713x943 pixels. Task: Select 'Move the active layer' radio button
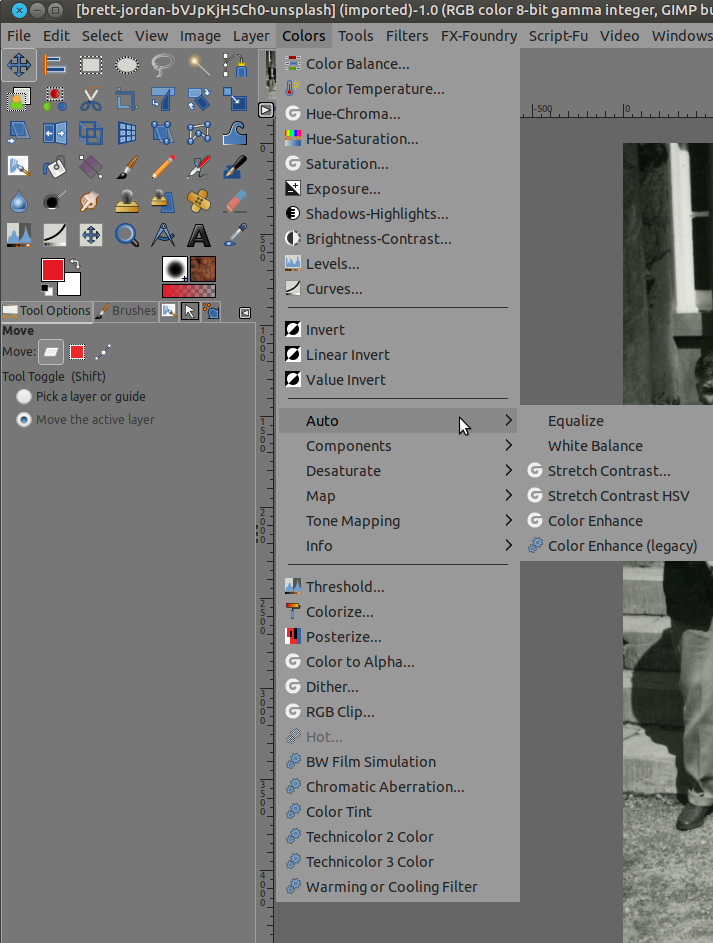click(x=23, y=420)
